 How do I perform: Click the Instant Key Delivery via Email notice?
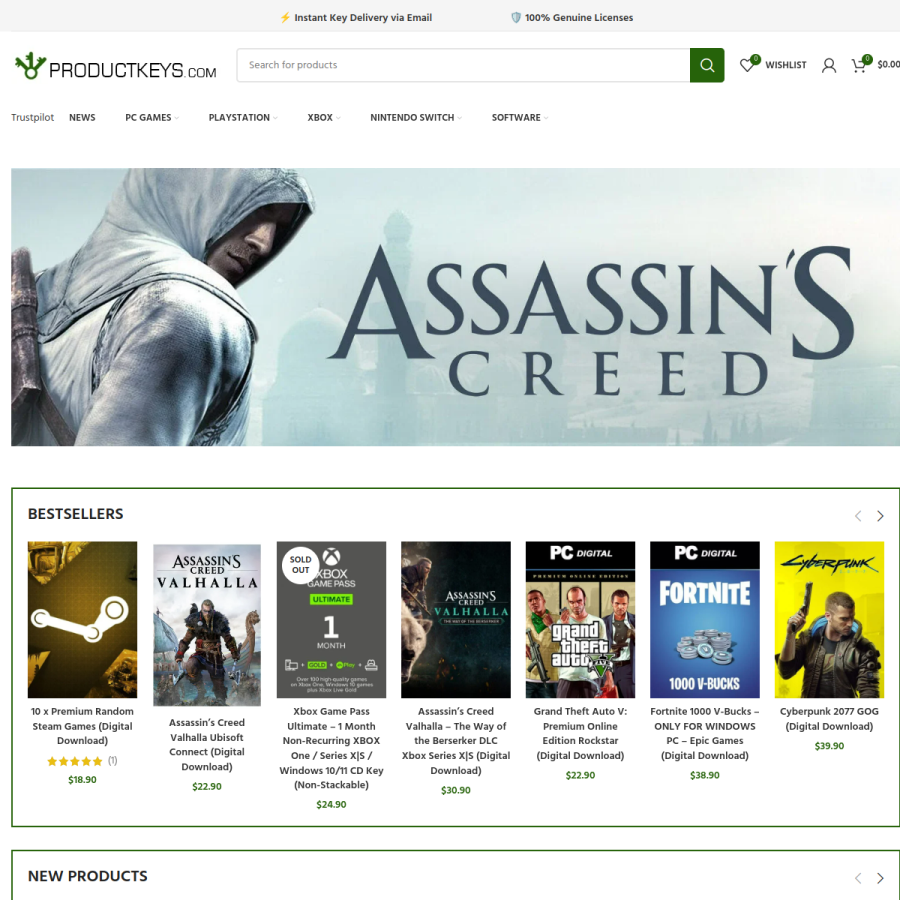(356, 18)
